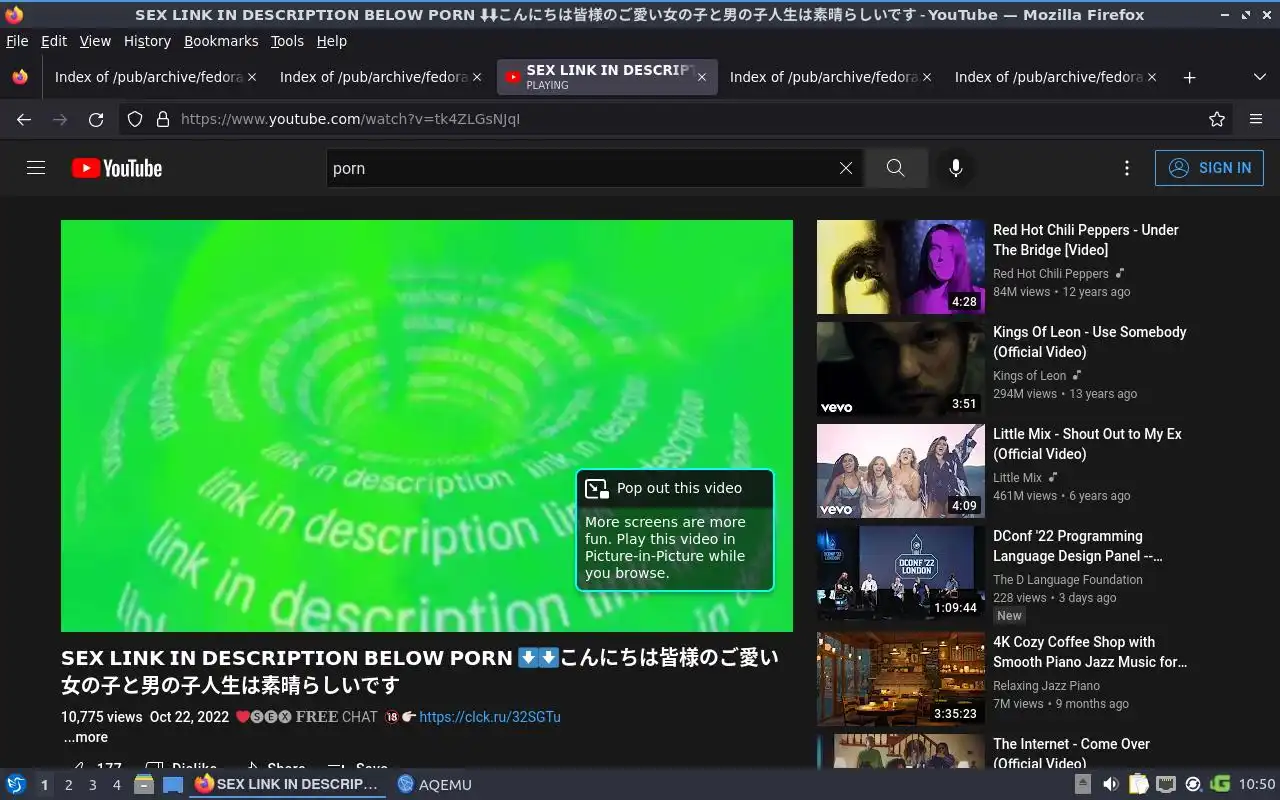Open the Bookmarks menu
The width and height of the screenshot is (1280, 800).
[221, 41]
